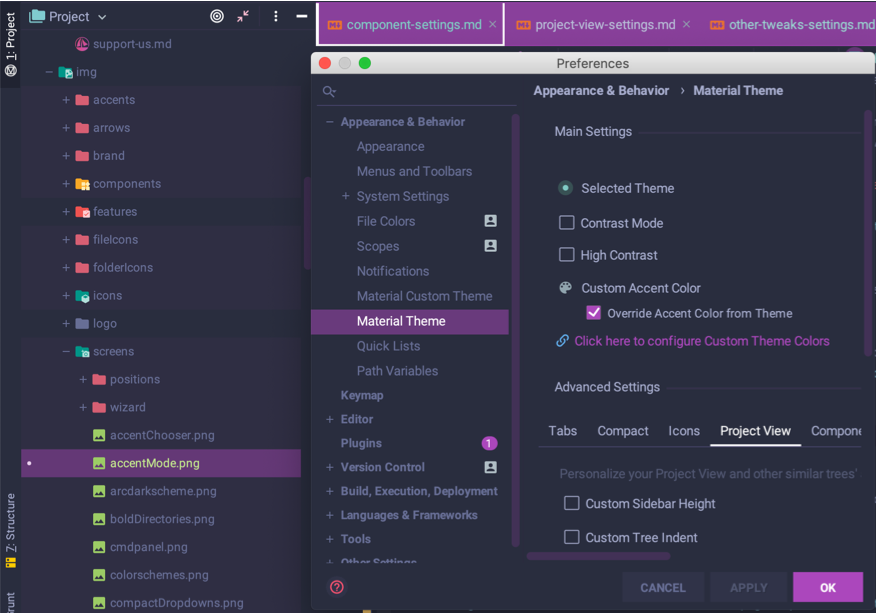Click the profile icon beside Scopes
This screenshot has height=613, width=877.
click(x=491, y=246)
